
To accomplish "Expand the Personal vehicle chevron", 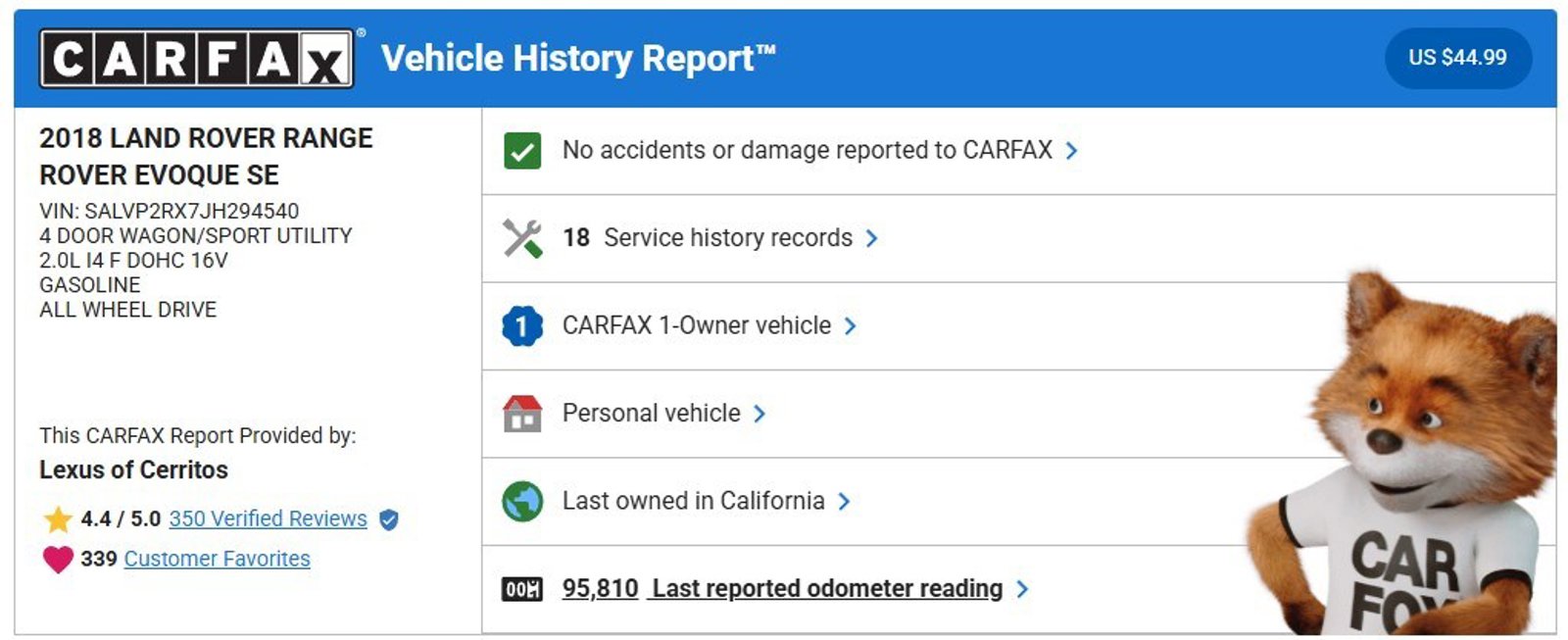I will click(759, 414).
